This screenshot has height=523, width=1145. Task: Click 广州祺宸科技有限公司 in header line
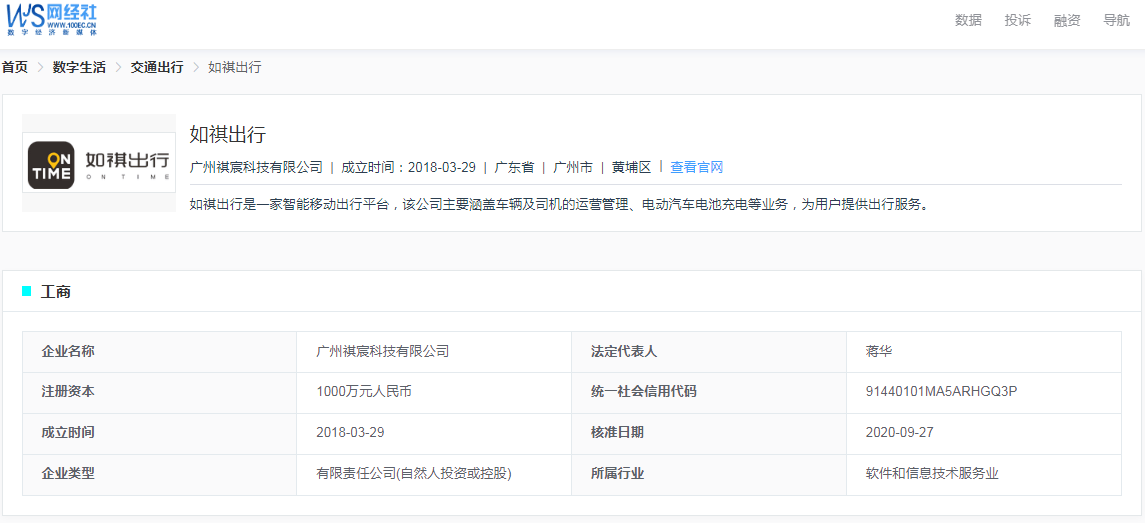click(256, 167)
